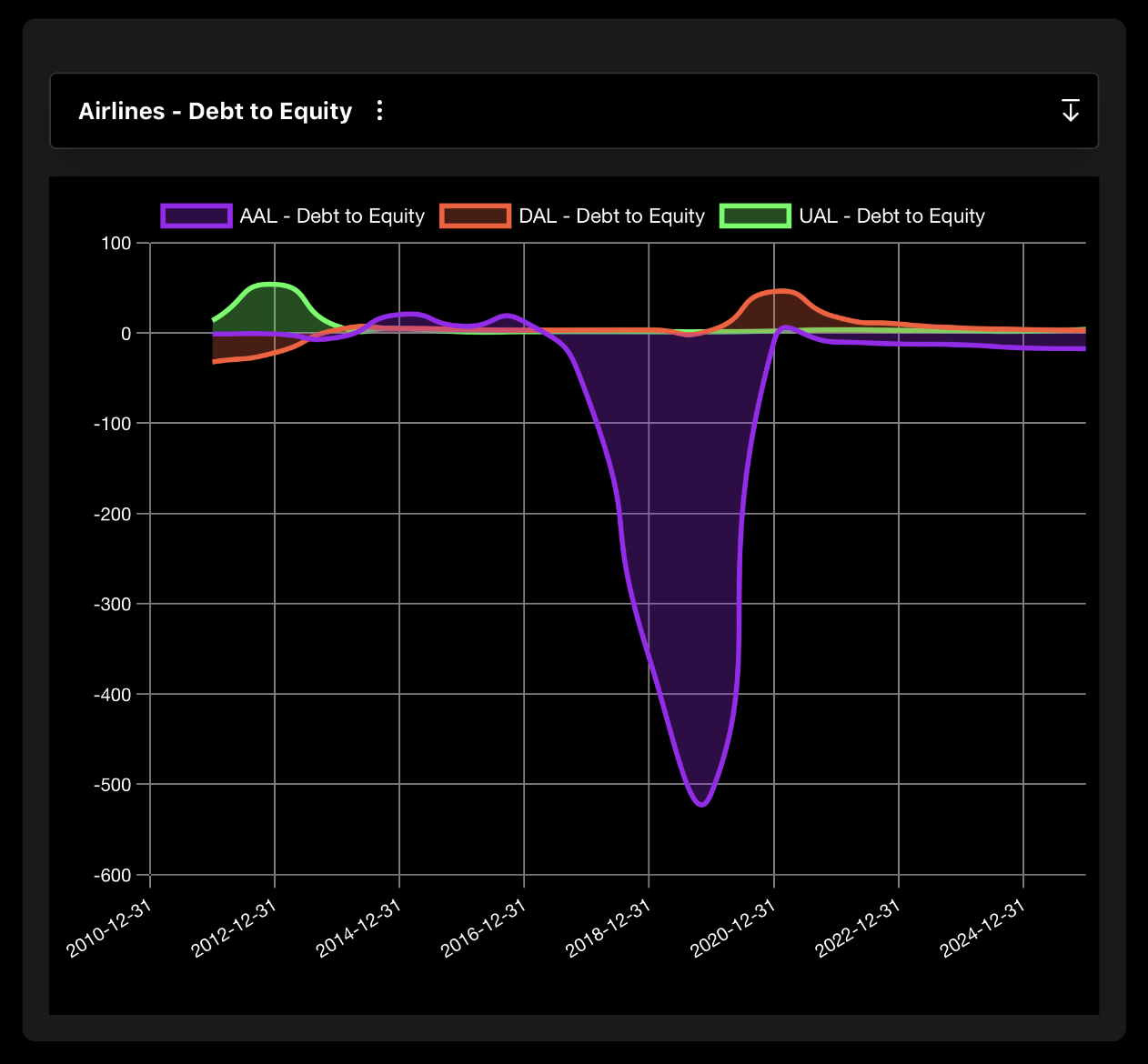
Task: Click the green UAL peak near 2012
Action: [x=270, y=285]
